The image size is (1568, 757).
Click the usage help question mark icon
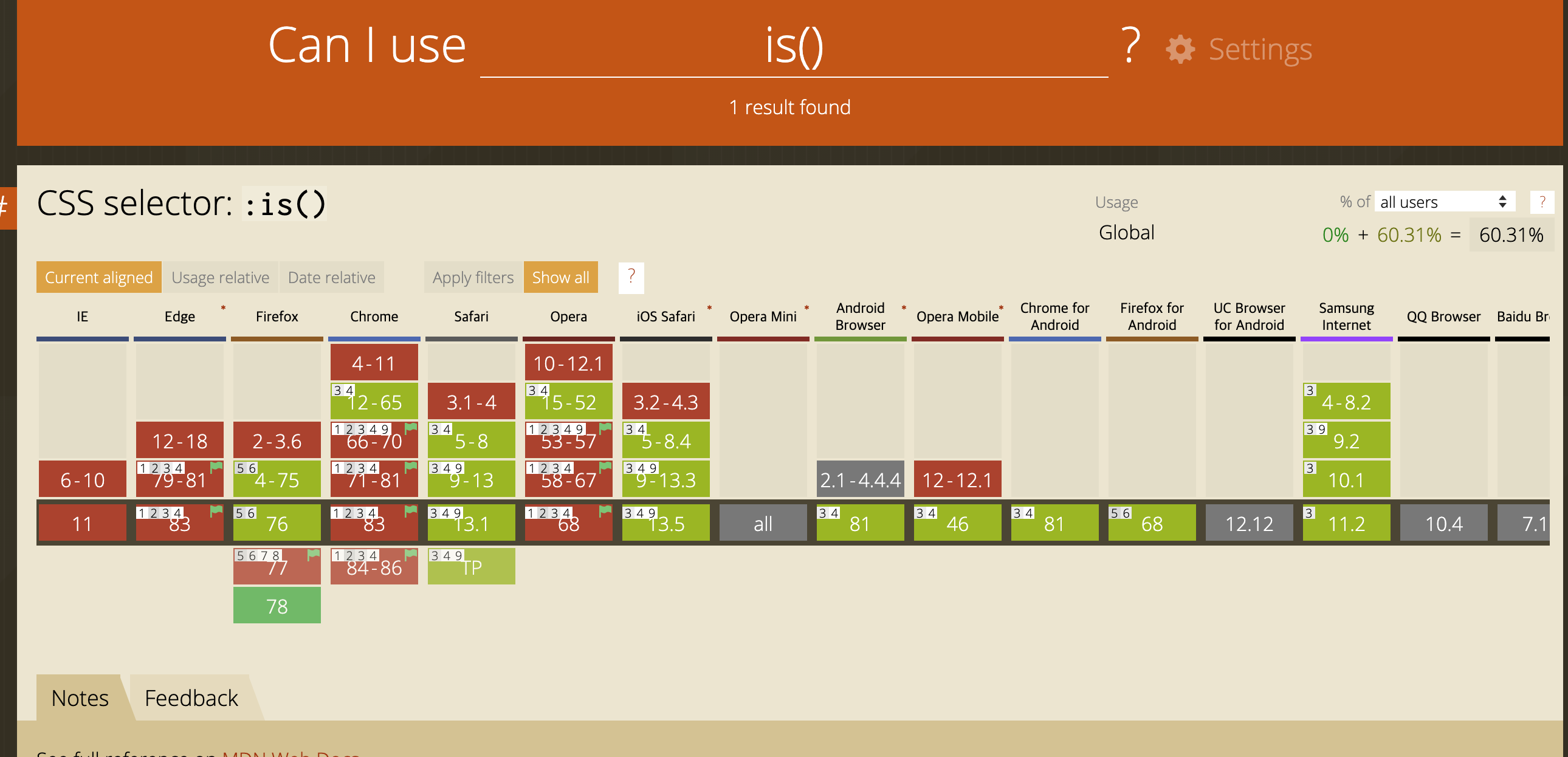coord(1541,202)
